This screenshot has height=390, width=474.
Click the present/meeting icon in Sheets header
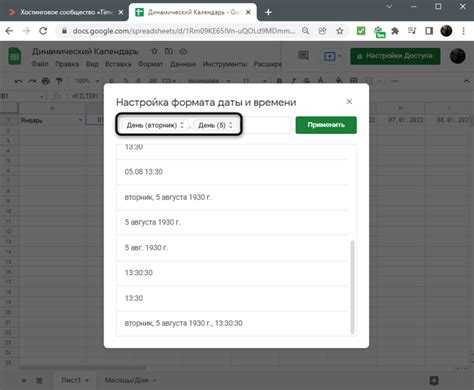pos(330,56)
